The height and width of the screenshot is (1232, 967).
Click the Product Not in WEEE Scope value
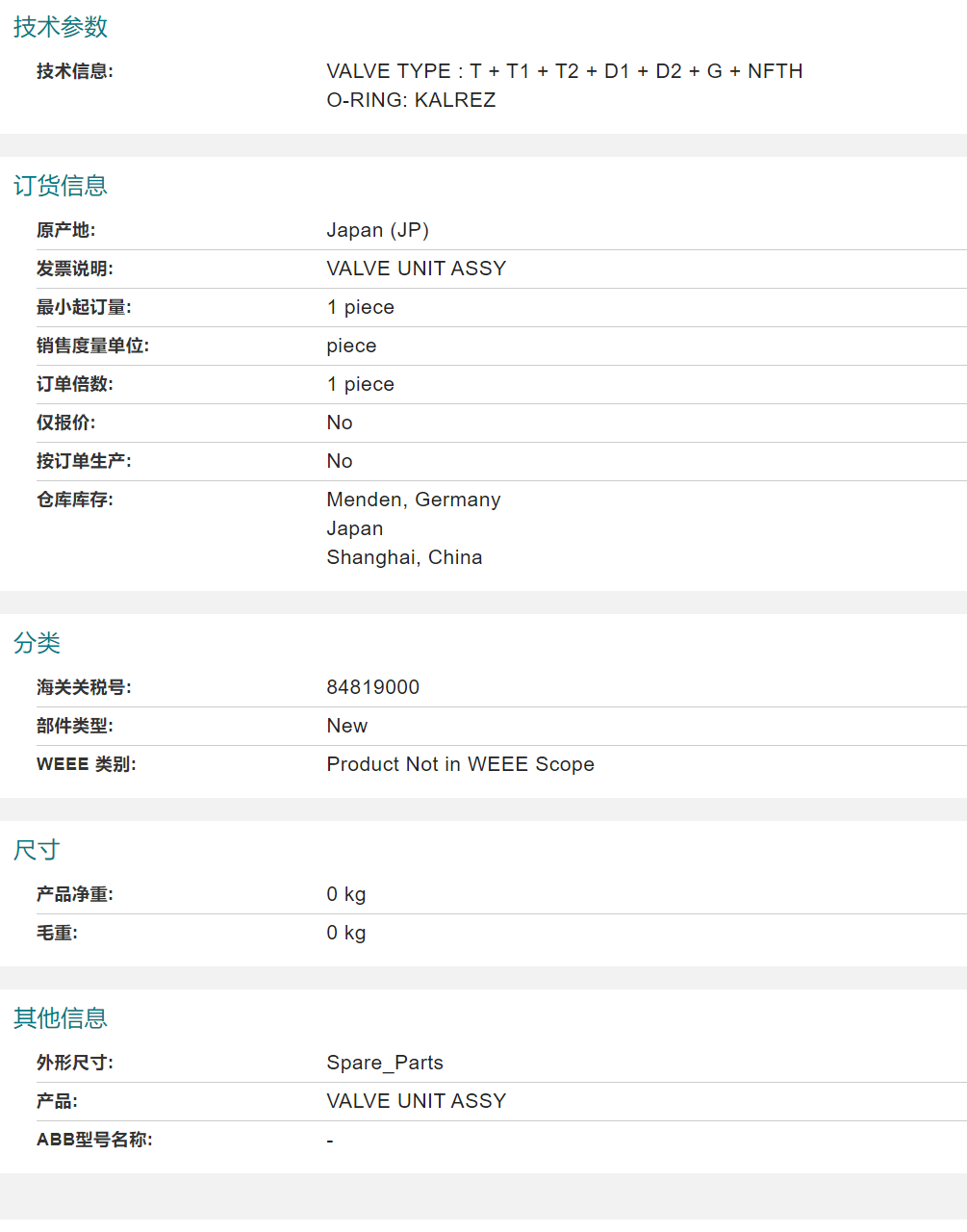coord(460,764)
